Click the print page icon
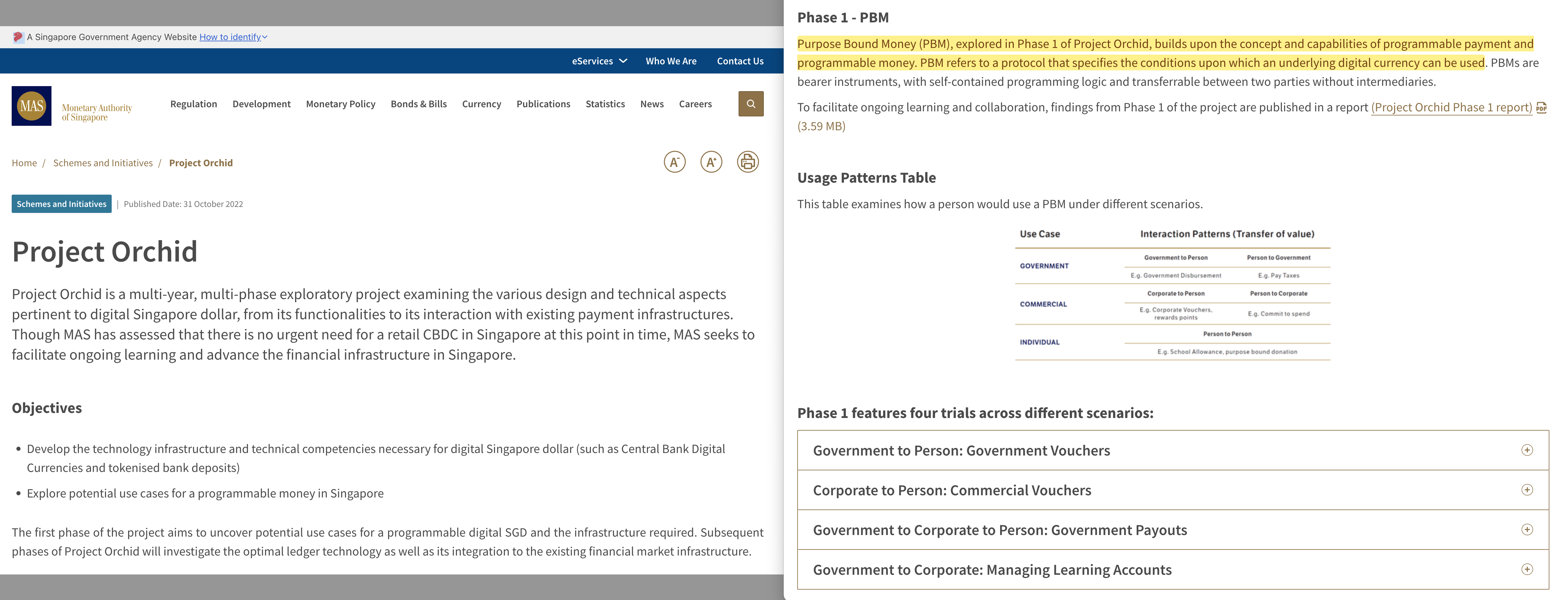This screenshot has width=1568, height=600. (747, 162)
